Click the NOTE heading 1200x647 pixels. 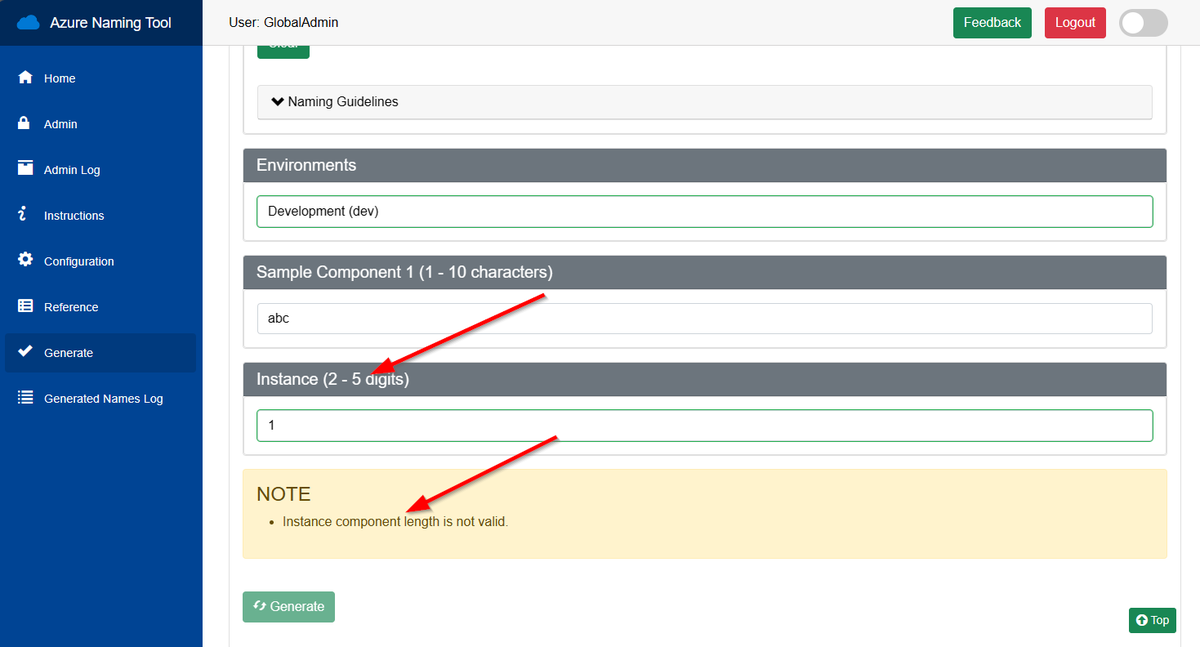(284, 494)
